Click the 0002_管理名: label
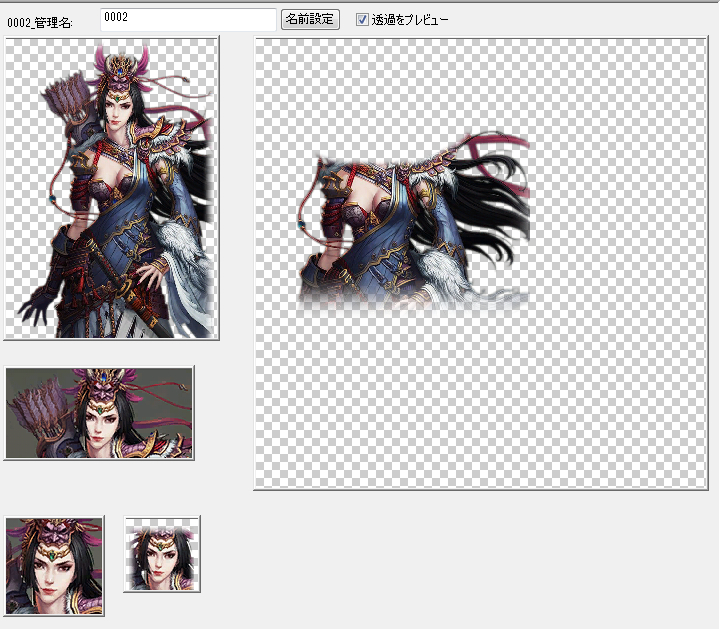This screenshot has height=629, width=720. [40, 22]
